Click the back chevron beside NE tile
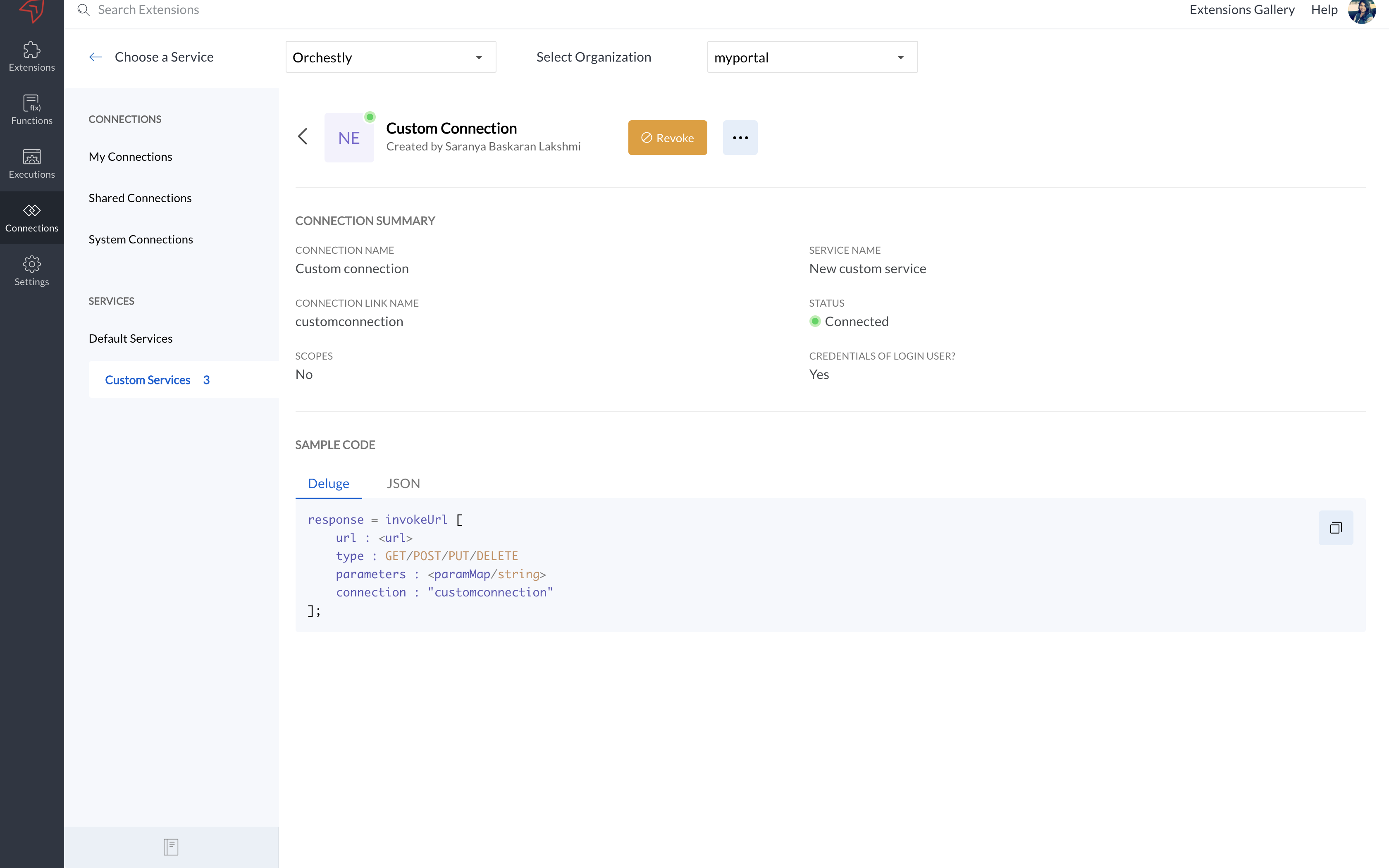The width and height of the screenshot is (1389, 868). point(303,137)
